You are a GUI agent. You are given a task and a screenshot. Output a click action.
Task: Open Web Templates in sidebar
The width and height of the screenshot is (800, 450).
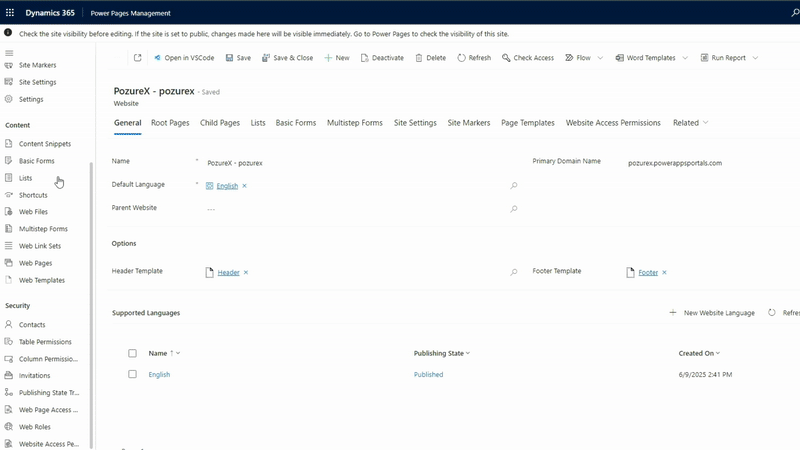tap(41, 280)
